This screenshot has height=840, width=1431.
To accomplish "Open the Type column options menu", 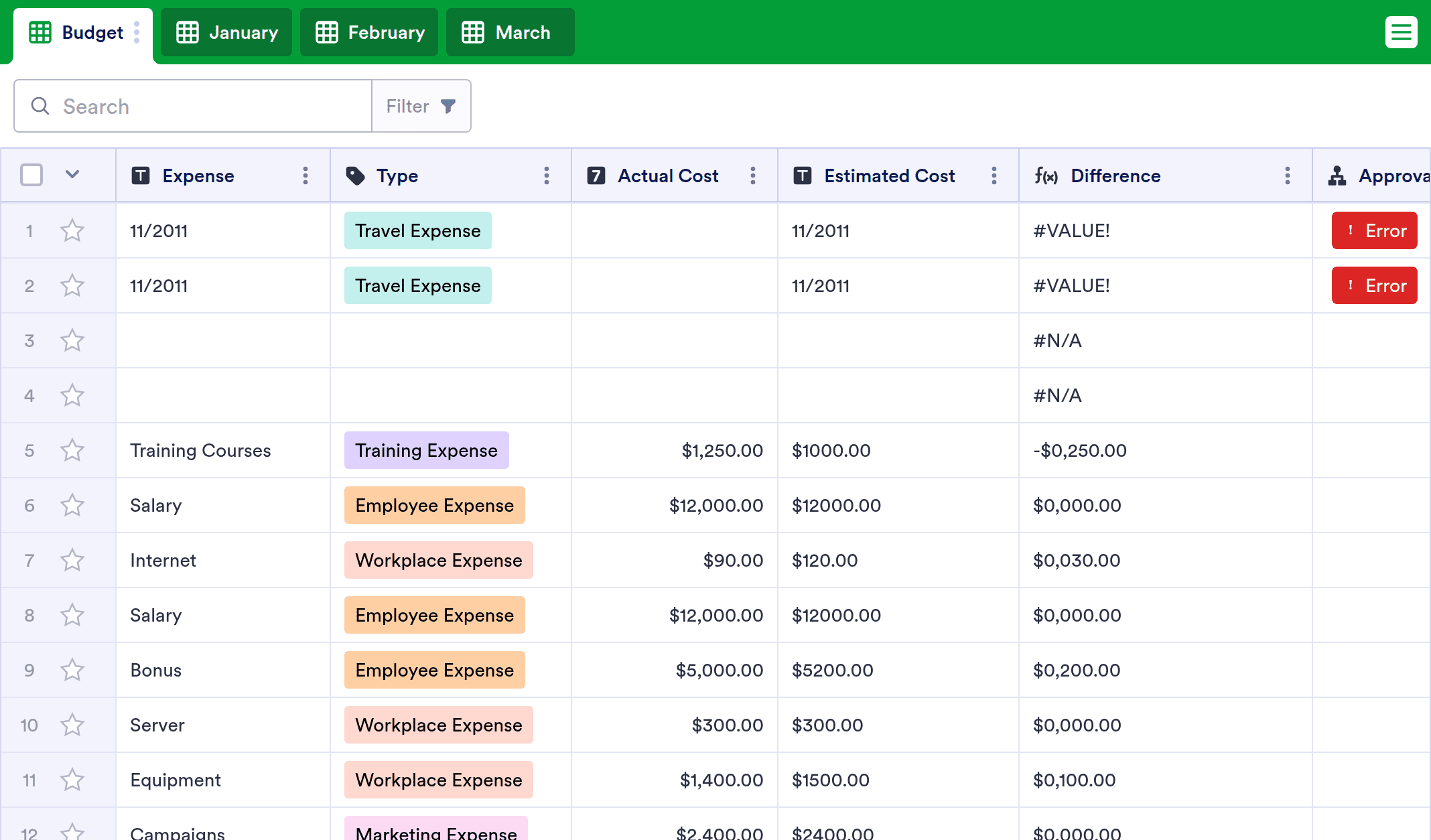I will coord(547,176).
